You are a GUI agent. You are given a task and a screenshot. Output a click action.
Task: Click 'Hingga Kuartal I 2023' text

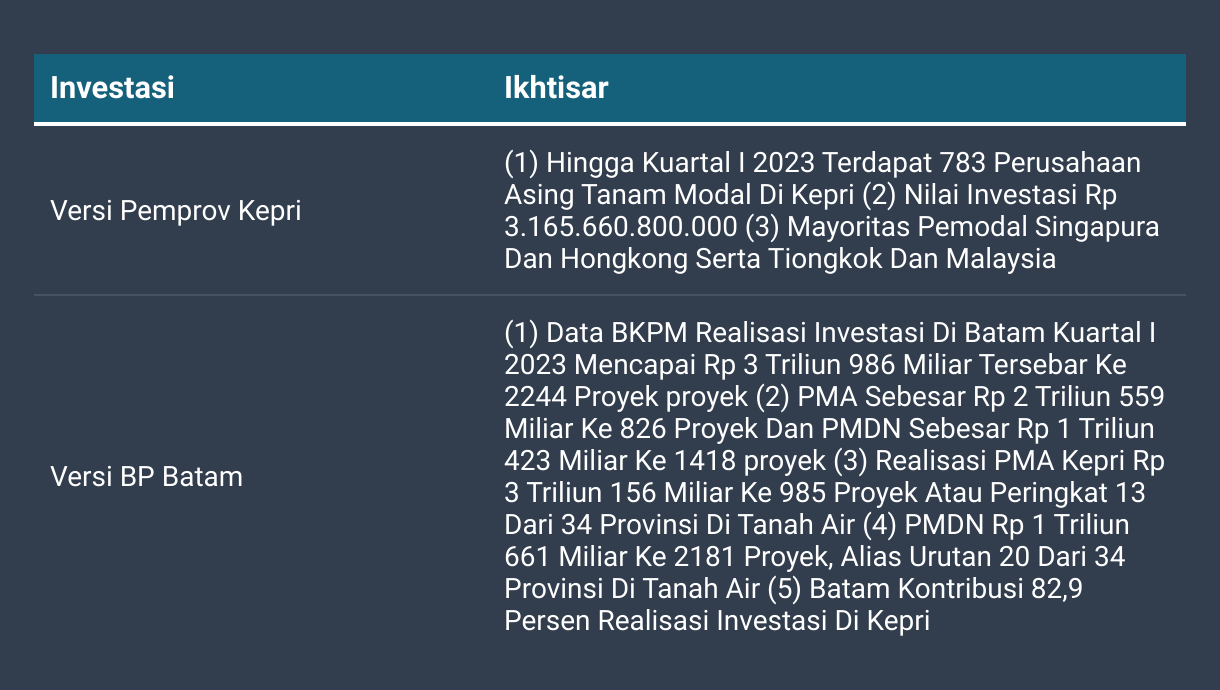click(x=669, y=163)
